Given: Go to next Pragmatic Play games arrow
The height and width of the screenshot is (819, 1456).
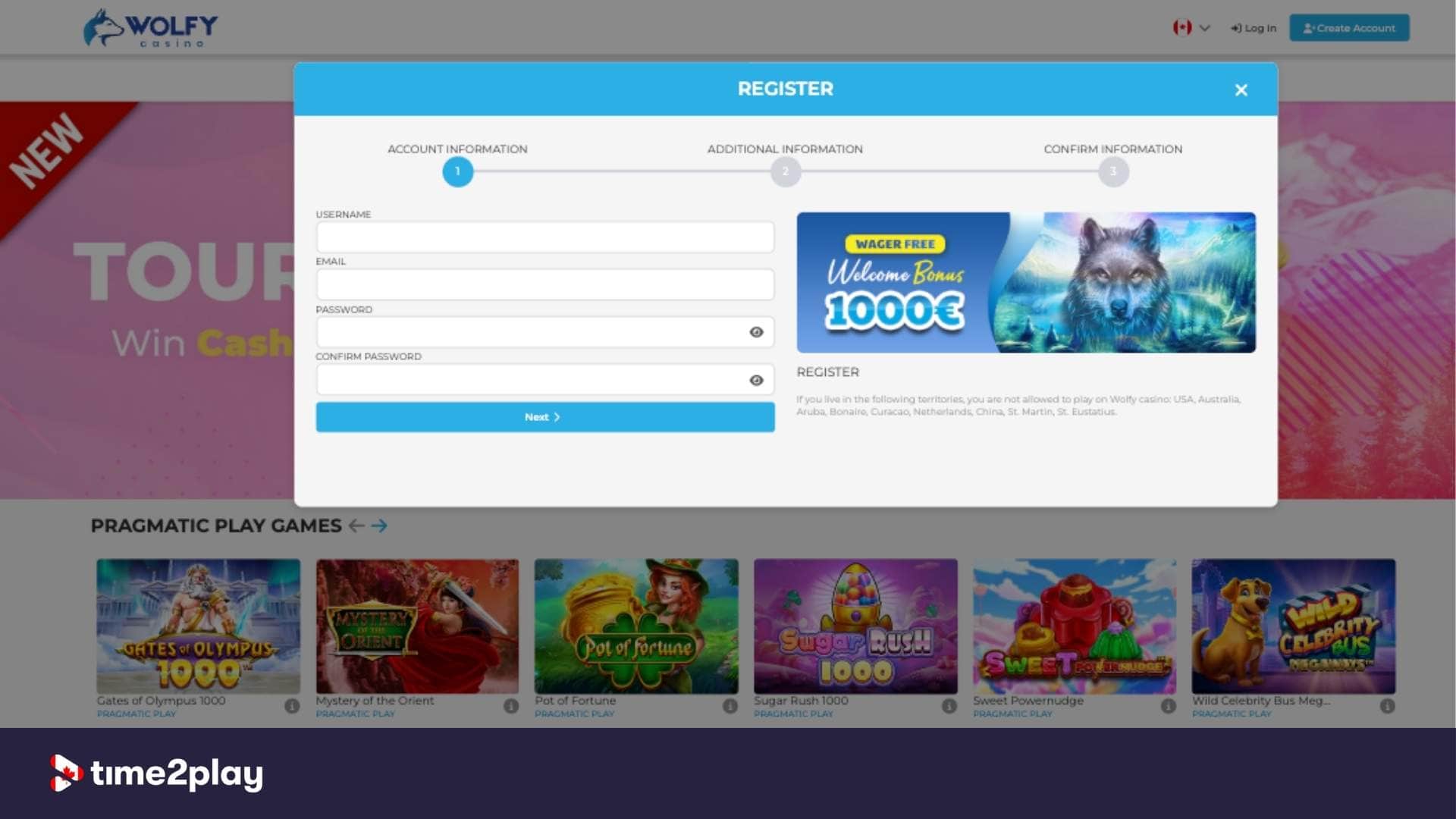Looking at the screenshot, I should point(379,526).
